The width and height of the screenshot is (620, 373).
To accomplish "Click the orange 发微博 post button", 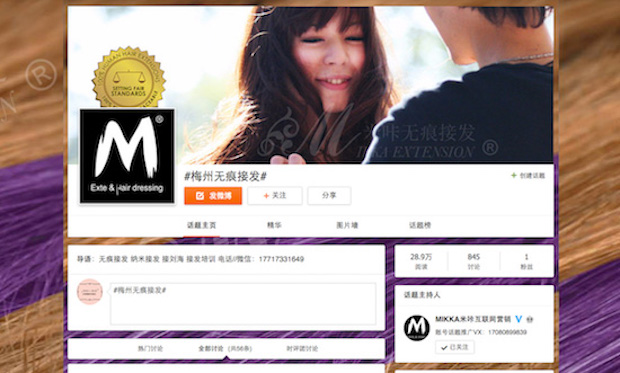I will [213, 196].
